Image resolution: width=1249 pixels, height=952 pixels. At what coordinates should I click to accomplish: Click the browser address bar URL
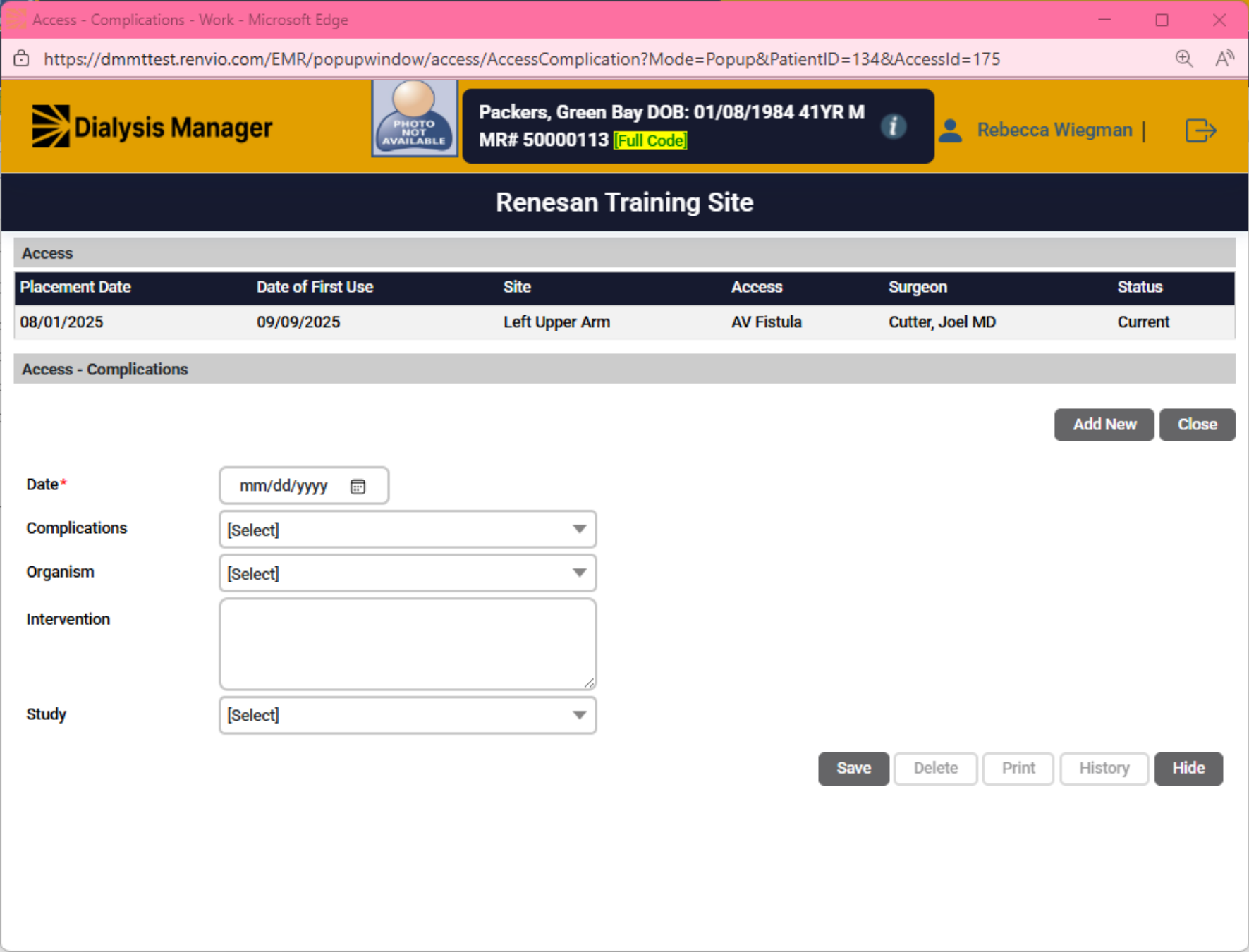click(x=522, y=59)
